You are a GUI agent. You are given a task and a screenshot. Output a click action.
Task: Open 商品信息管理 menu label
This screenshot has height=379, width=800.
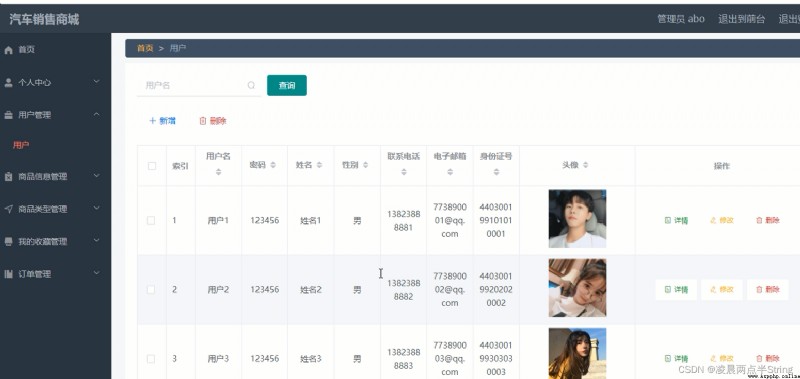click(43, 176)
